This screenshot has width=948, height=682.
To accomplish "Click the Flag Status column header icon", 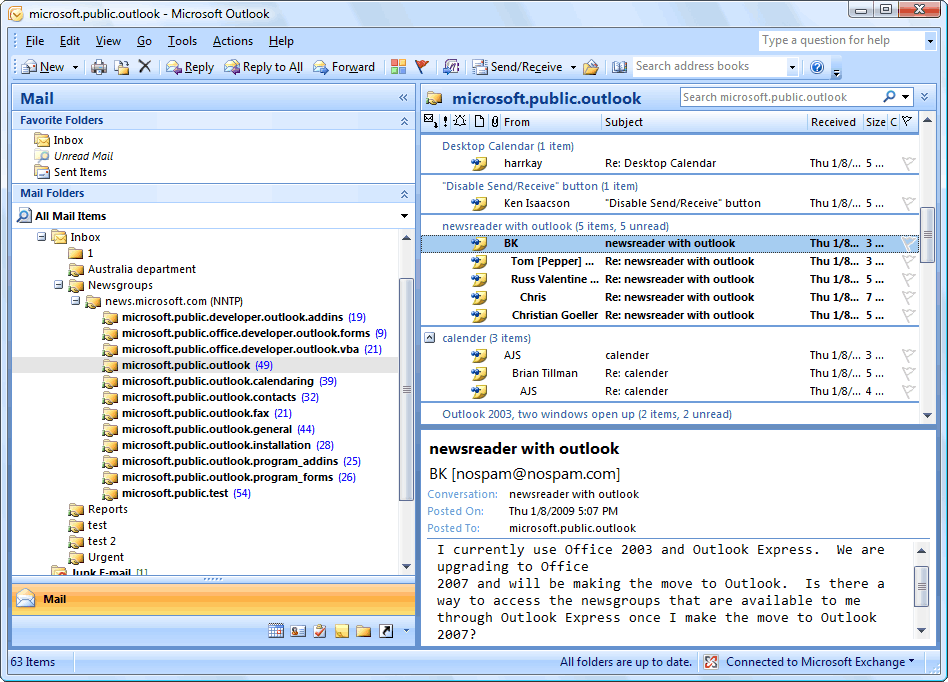I will [x=907, y=122].
